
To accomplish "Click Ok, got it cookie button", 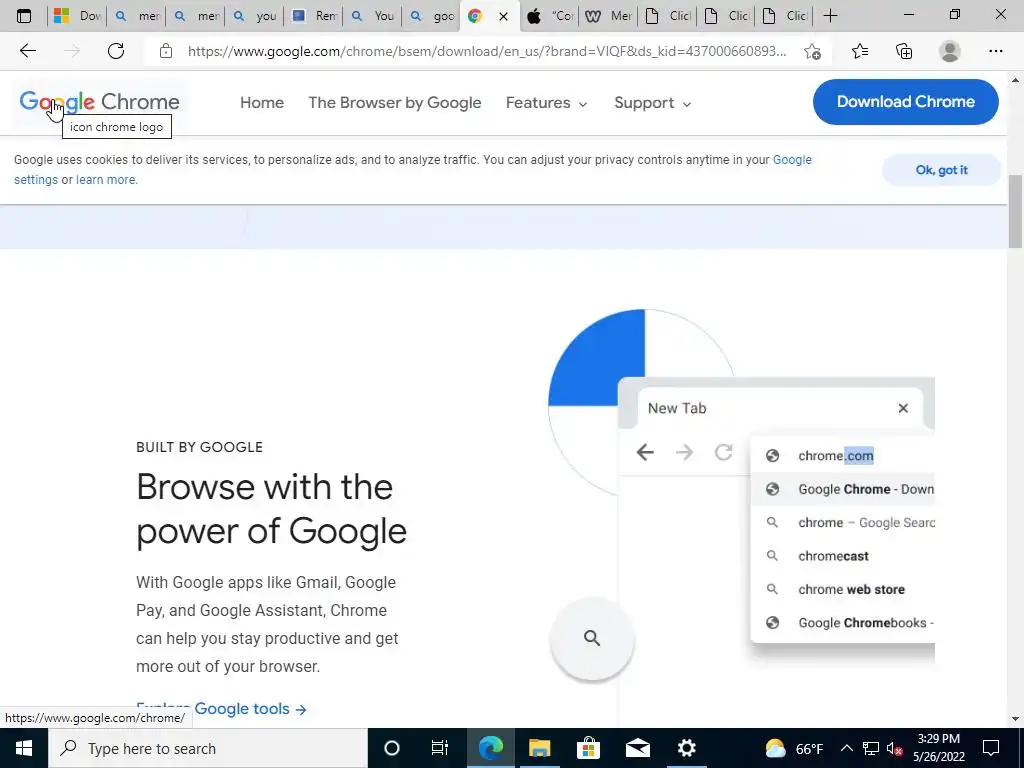I will [941, 170].
